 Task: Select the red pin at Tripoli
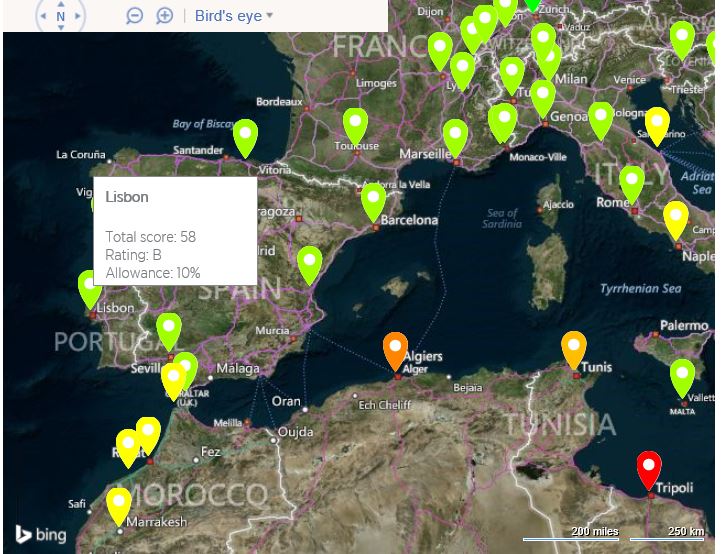tap(649, 468)
